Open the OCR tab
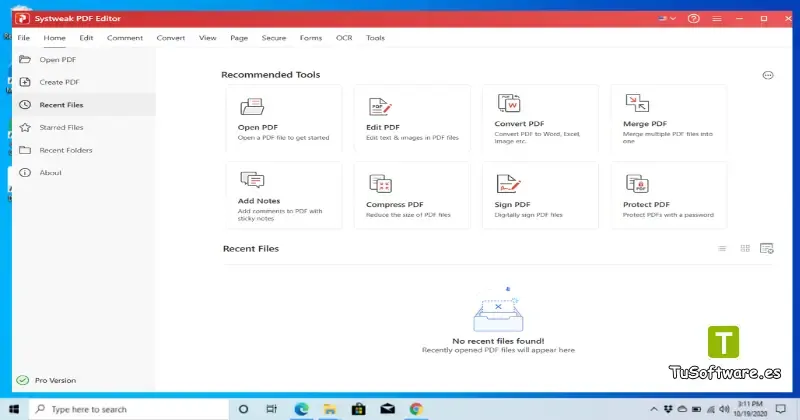Screen dimensions: 800x420 [x=344, y=38]
